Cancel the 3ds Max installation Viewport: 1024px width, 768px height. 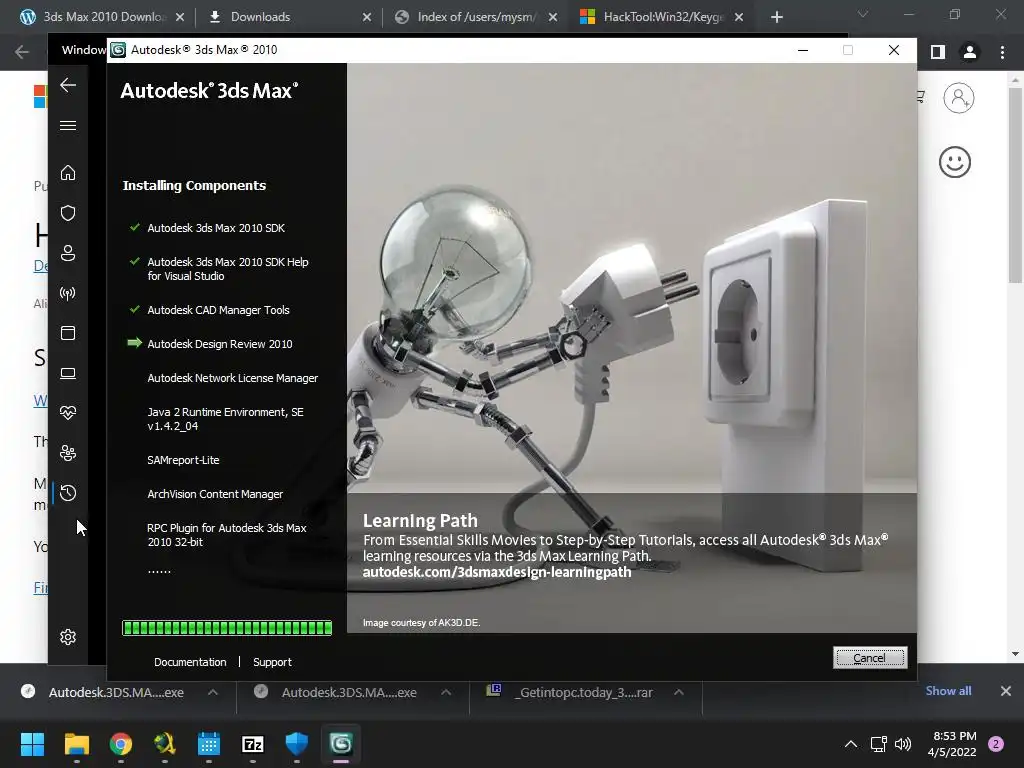coord(870,658)
